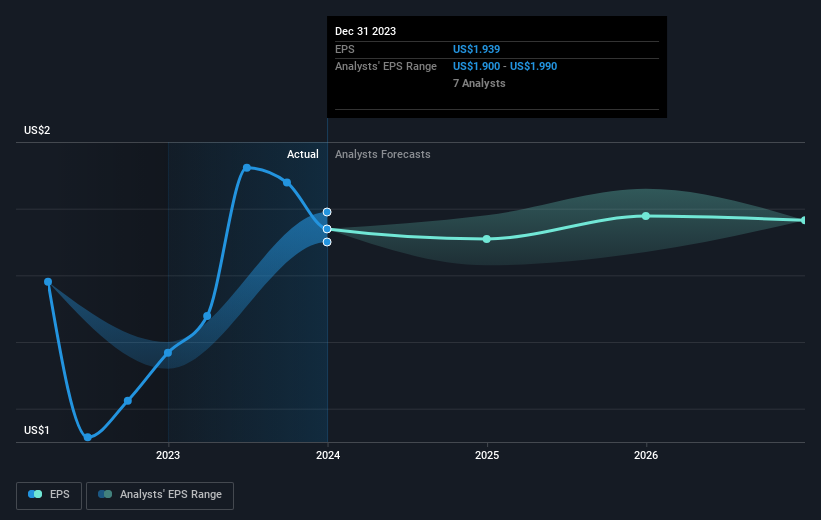Click the 2026 x-axis label
The image size is (821, 520).
click(x=646, y=455)
